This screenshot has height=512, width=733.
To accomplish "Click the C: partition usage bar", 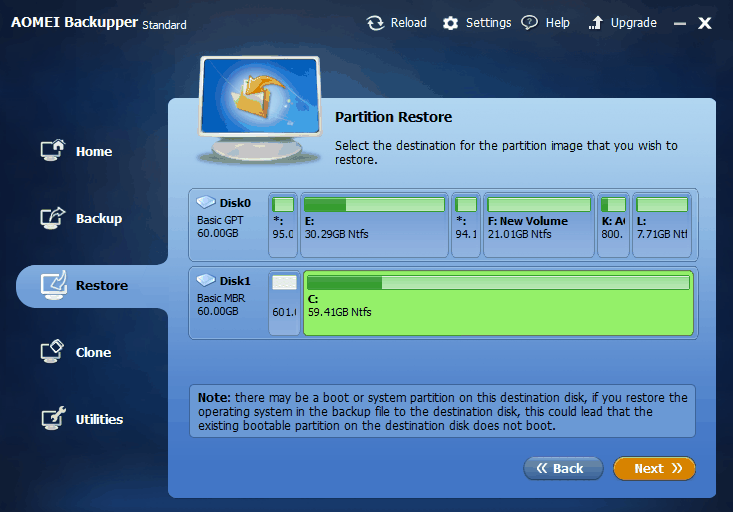I will click(498, 282).
